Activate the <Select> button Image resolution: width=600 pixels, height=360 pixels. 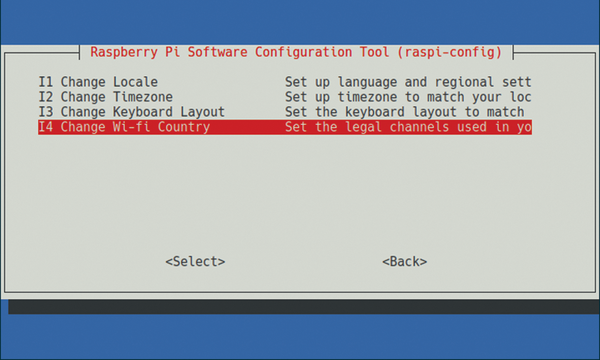point(195,262)
